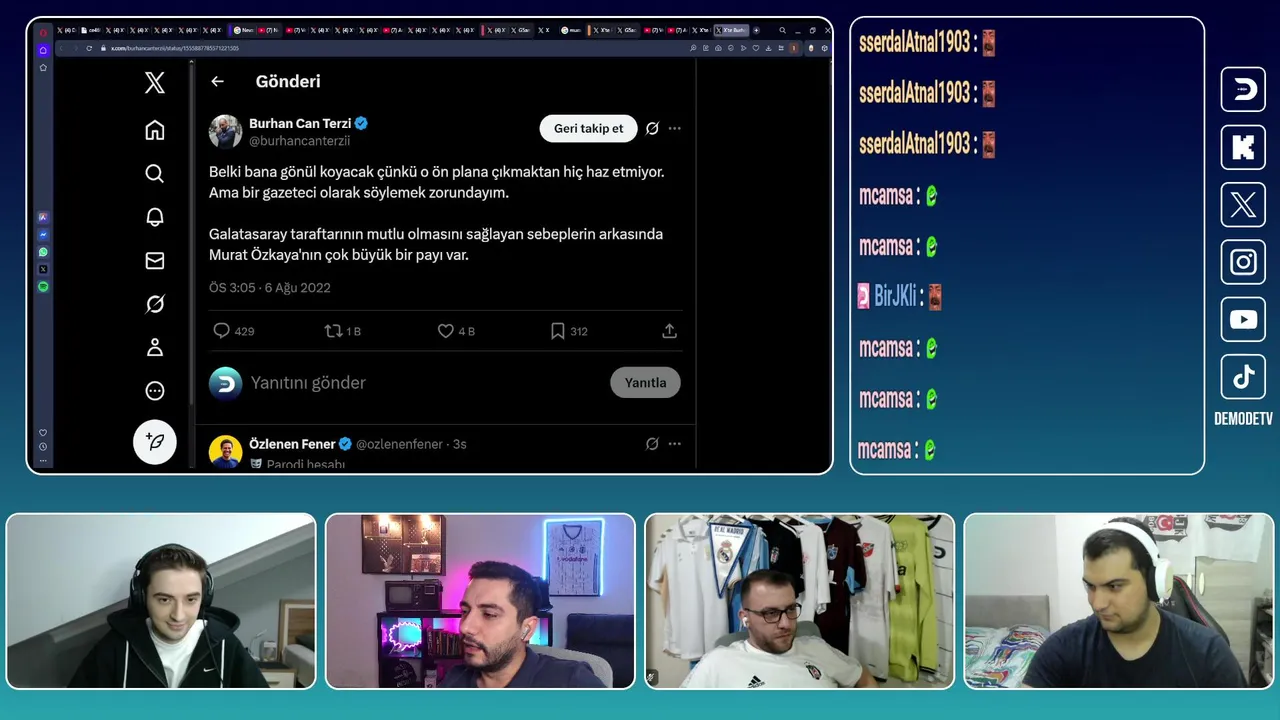
Task: Open Messages envelope icon
Action: point(155,261)
